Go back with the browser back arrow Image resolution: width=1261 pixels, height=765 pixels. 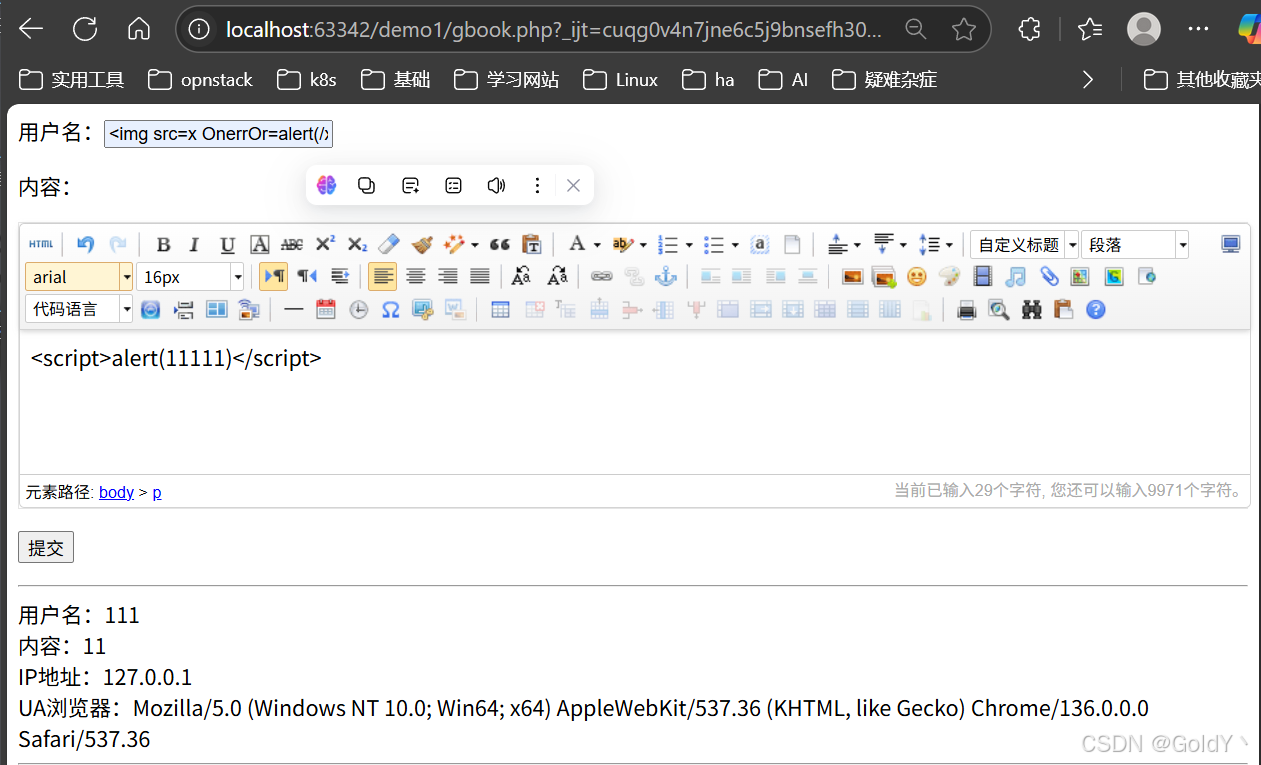(x=31, y=29)
